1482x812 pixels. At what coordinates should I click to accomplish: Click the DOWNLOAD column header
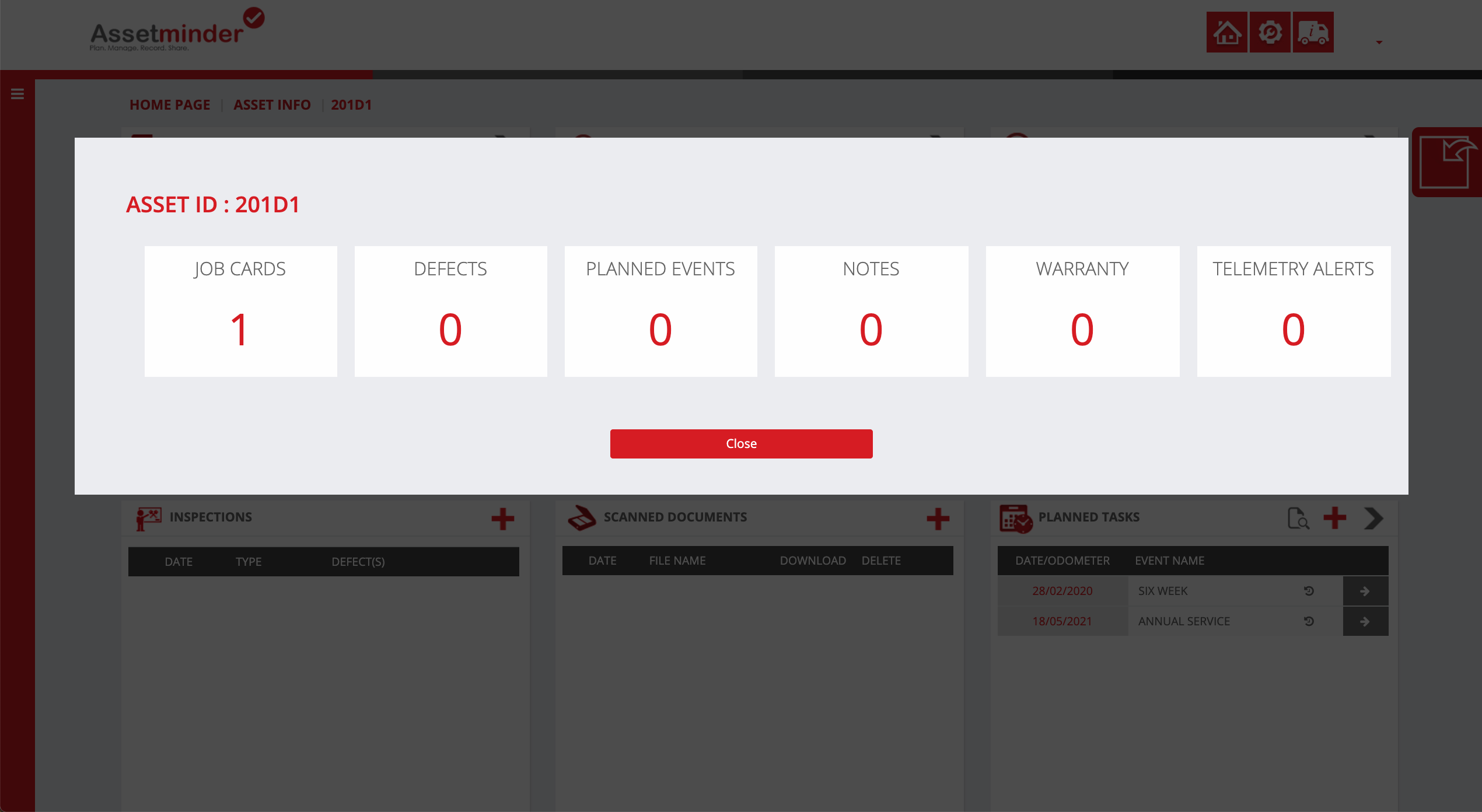click(x=813, y=561)
